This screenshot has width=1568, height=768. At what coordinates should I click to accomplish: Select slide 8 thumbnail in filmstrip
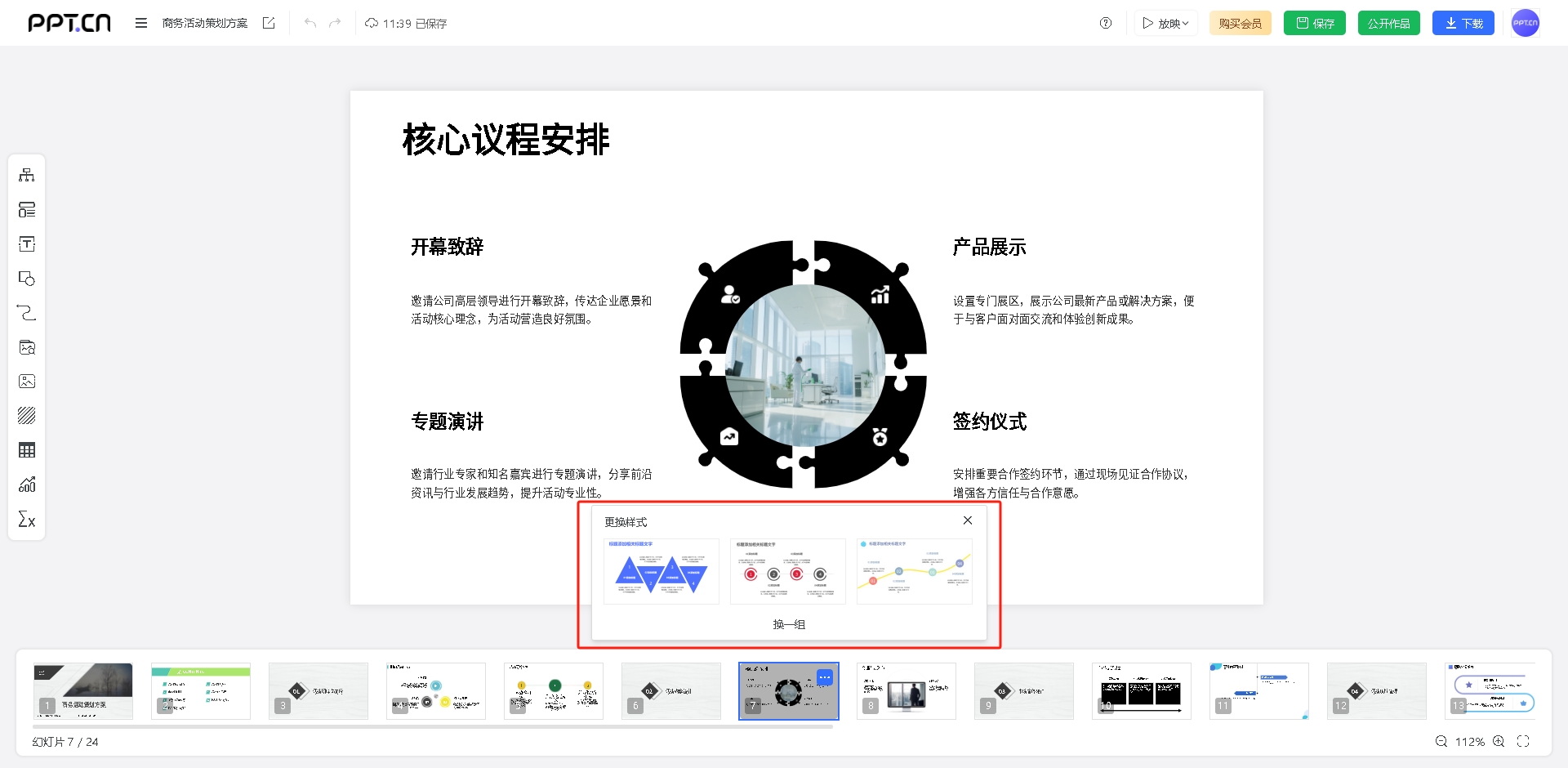pos(906,691)
